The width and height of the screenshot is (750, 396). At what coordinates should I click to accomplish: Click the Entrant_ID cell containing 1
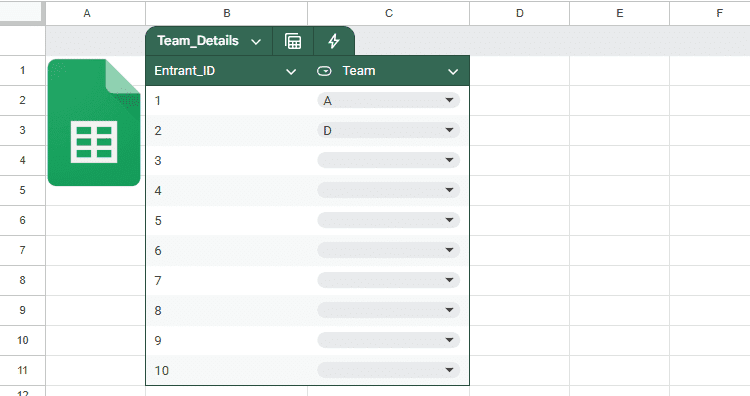(227, 100)
